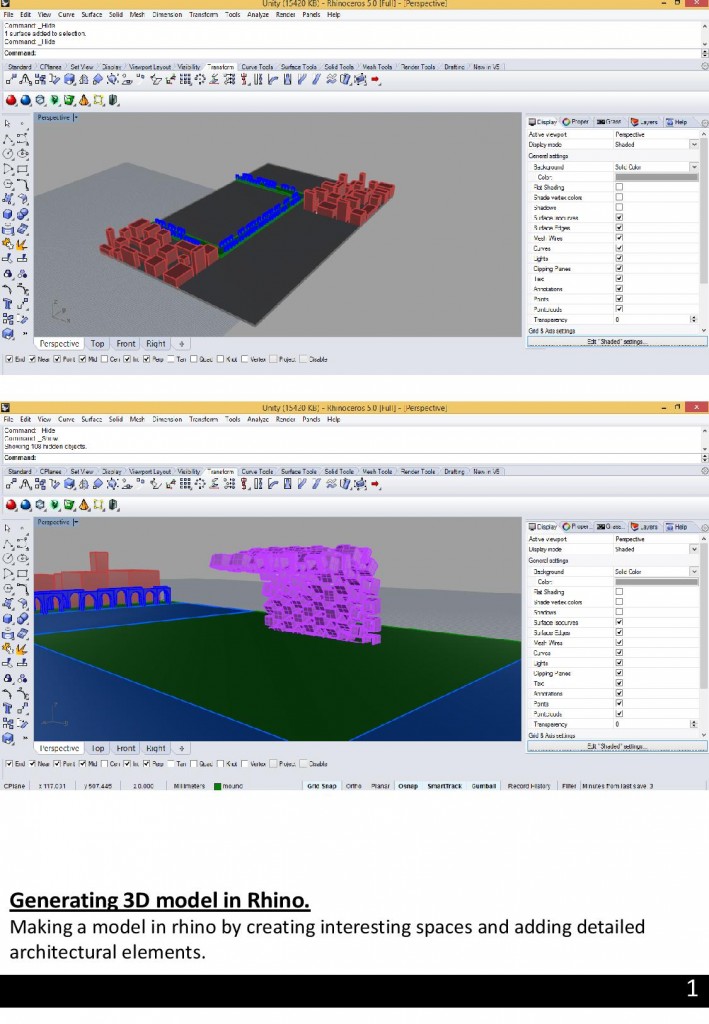709x1024 pixels.
Task: Click the background Color swatch, lower panel
Action: pos(656,582)
